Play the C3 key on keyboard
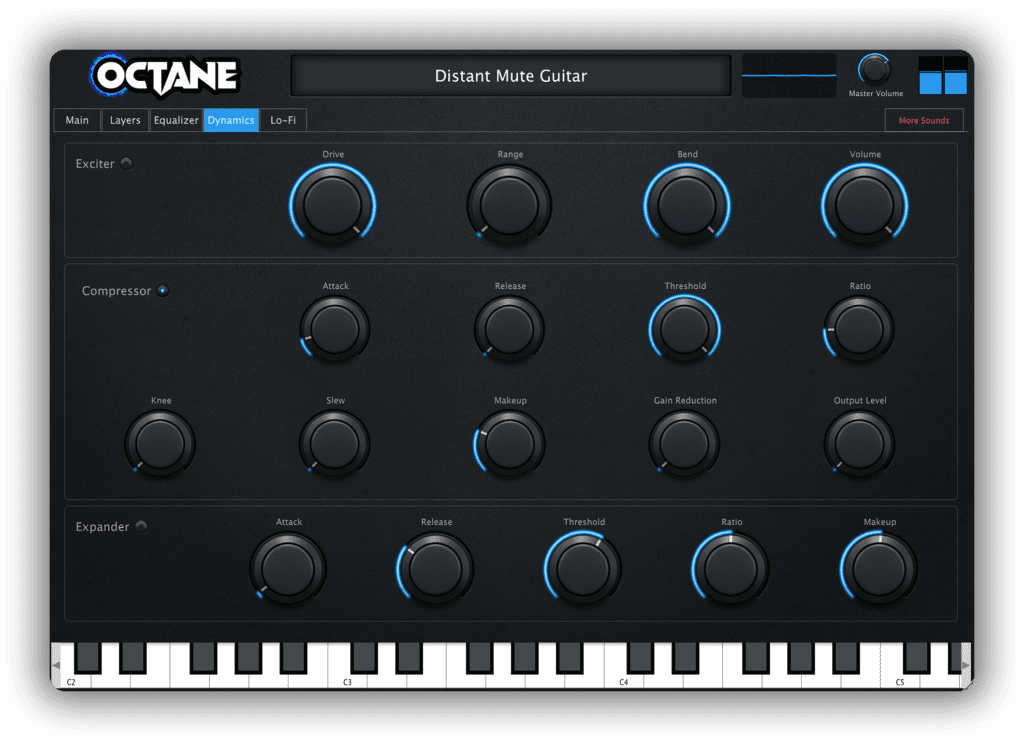 point(346,679)
